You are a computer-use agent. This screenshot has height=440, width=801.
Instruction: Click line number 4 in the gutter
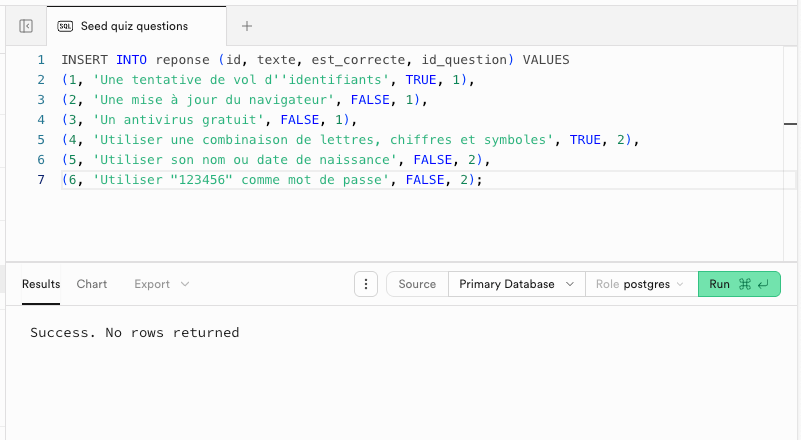[x=41, y=120]
